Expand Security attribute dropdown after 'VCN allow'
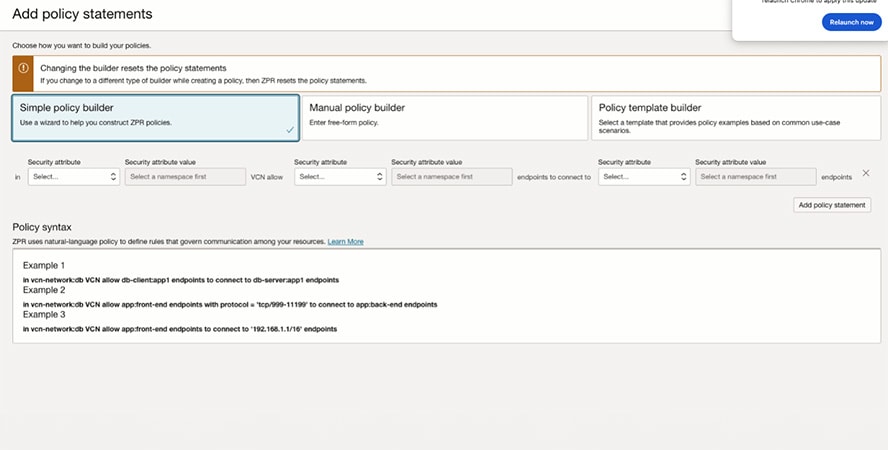 (x=340, y=176)
